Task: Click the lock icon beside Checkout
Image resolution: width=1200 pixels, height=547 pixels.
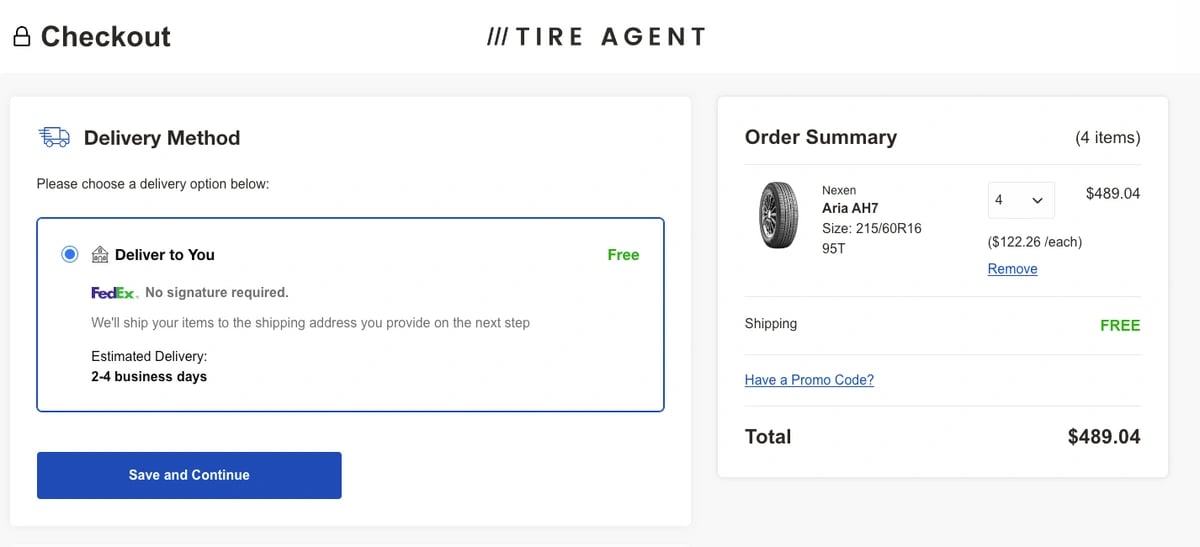Action: coord(22,38)
